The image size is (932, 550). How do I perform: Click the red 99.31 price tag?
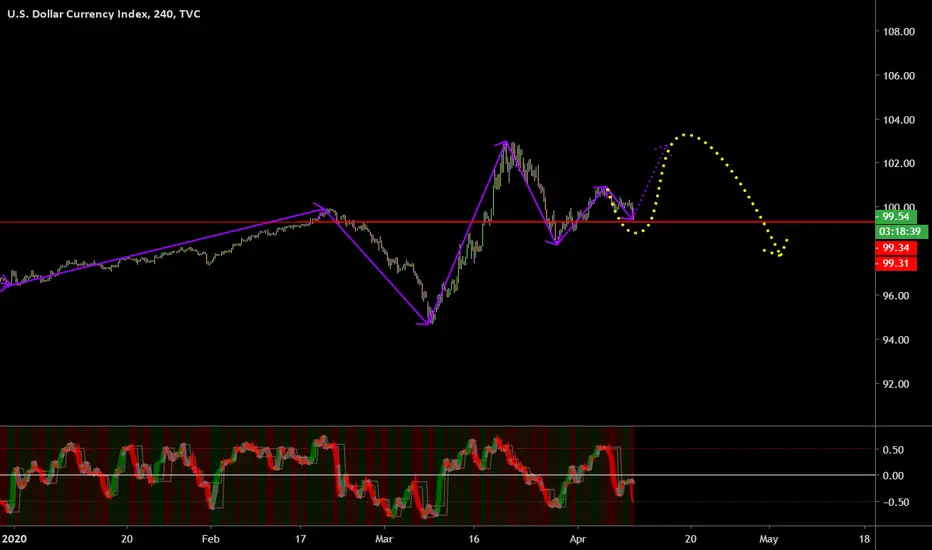click(896, 263)
